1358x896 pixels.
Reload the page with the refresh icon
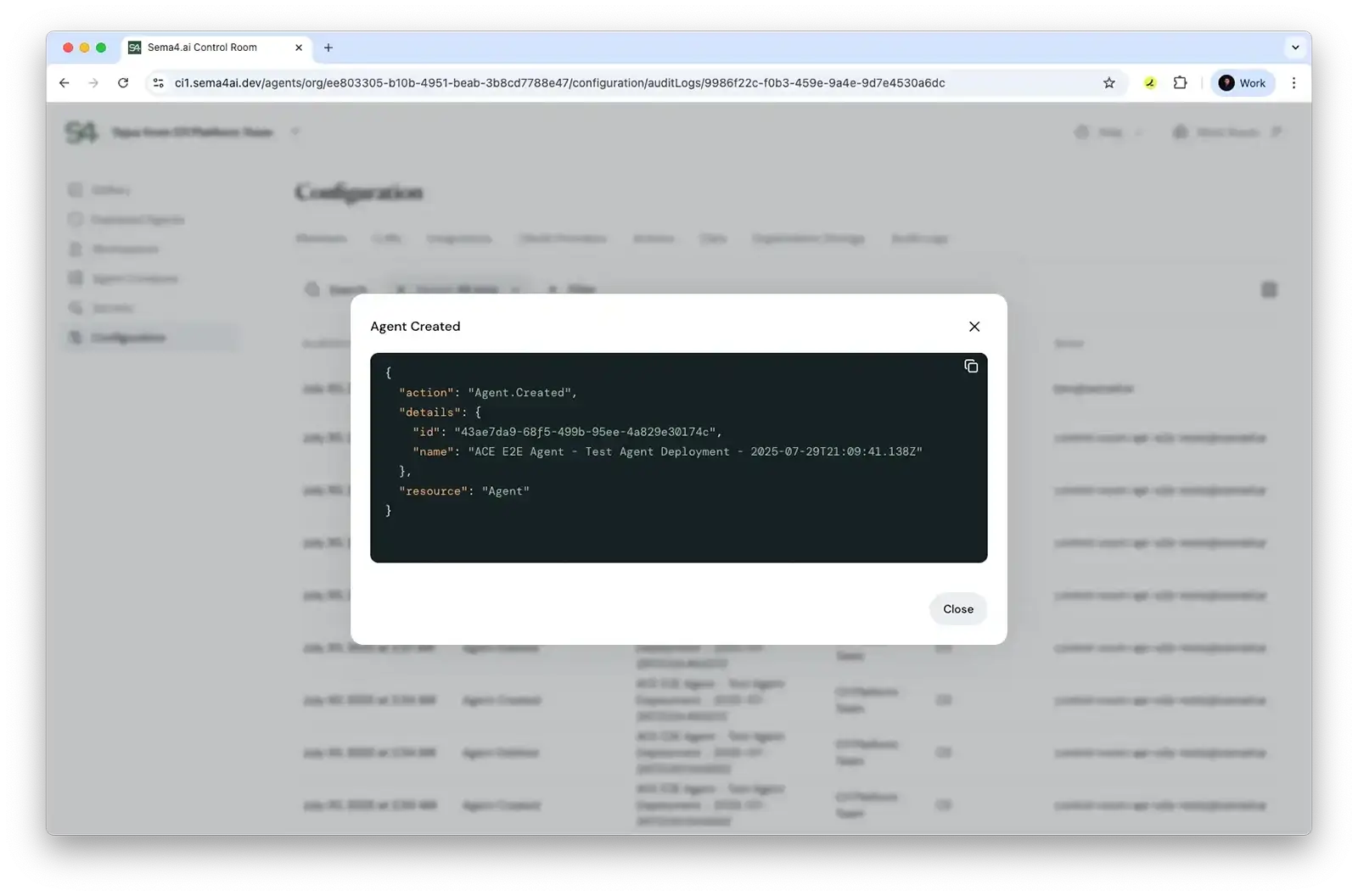[123, 82]
